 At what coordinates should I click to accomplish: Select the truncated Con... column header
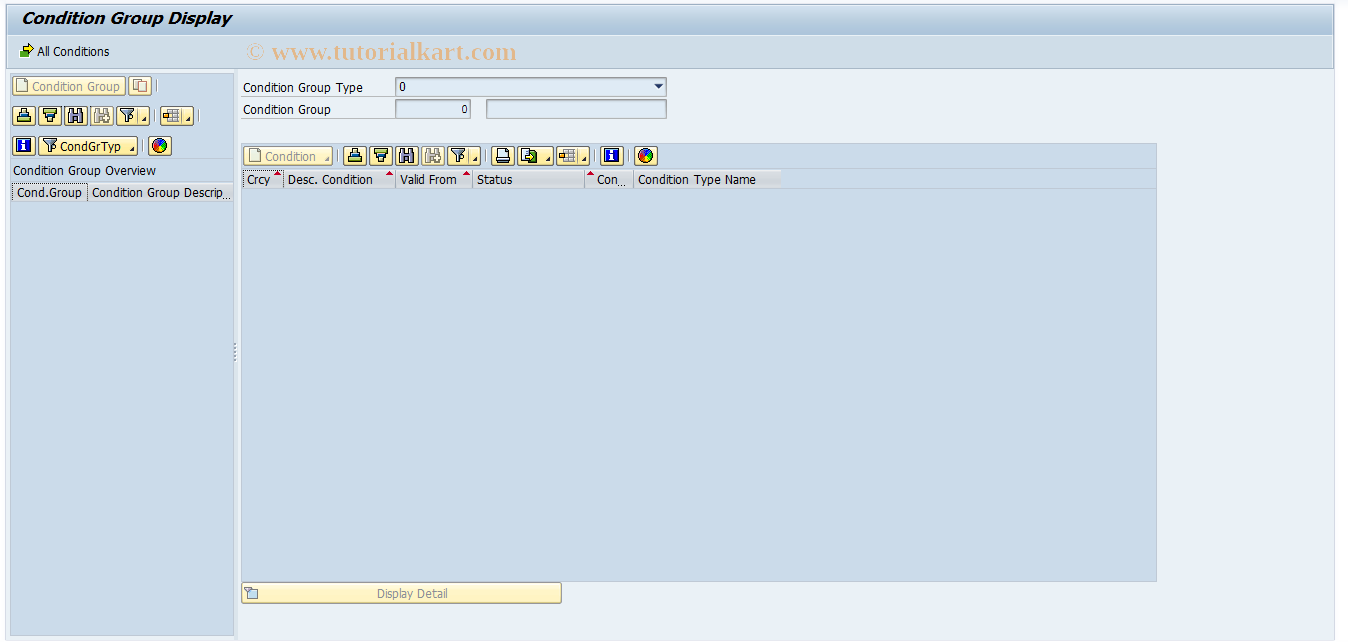click(x=610, y=180)
